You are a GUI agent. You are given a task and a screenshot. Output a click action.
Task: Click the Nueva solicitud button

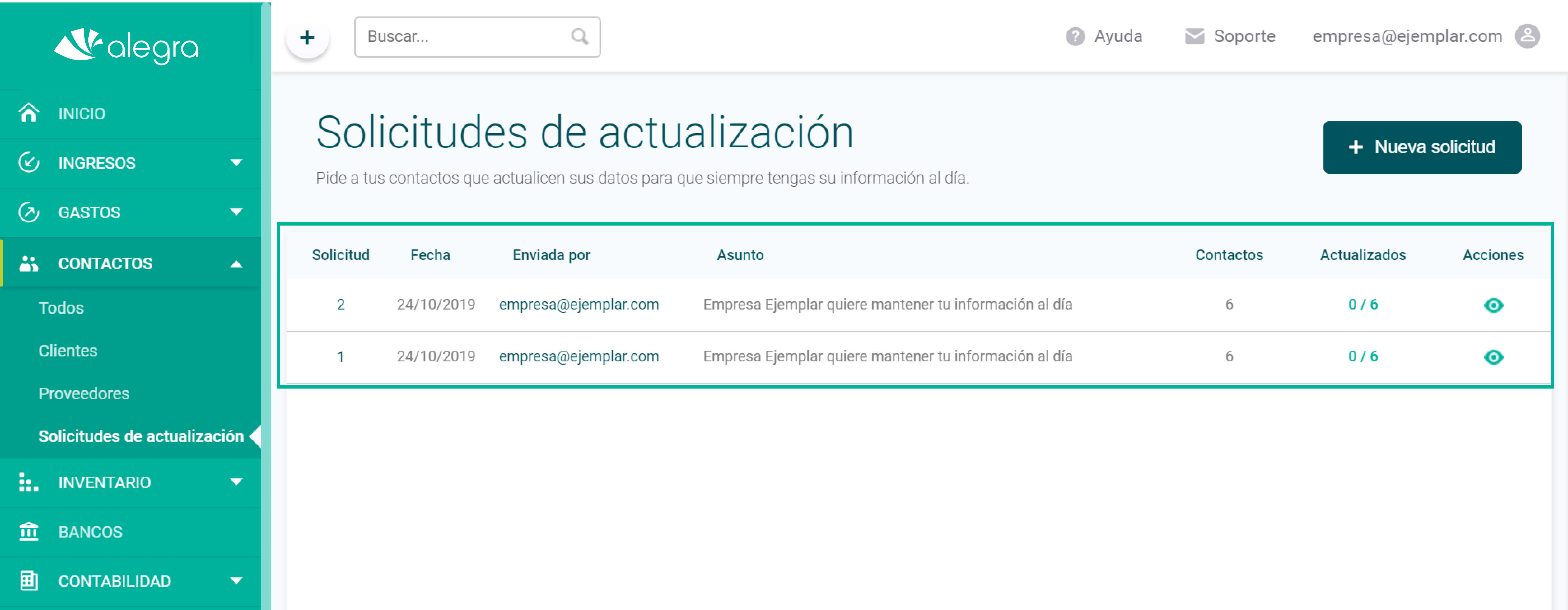(x=1422, y=147)
